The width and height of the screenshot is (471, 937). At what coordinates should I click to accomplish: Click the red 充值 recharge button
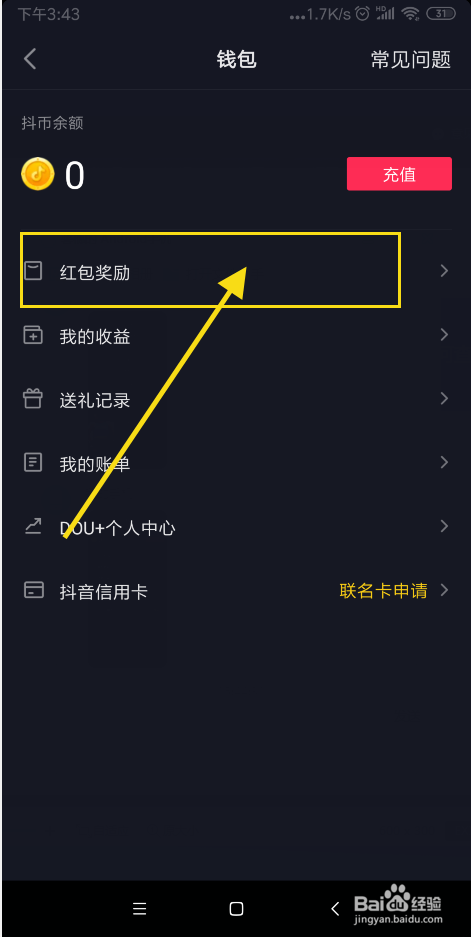399,174
